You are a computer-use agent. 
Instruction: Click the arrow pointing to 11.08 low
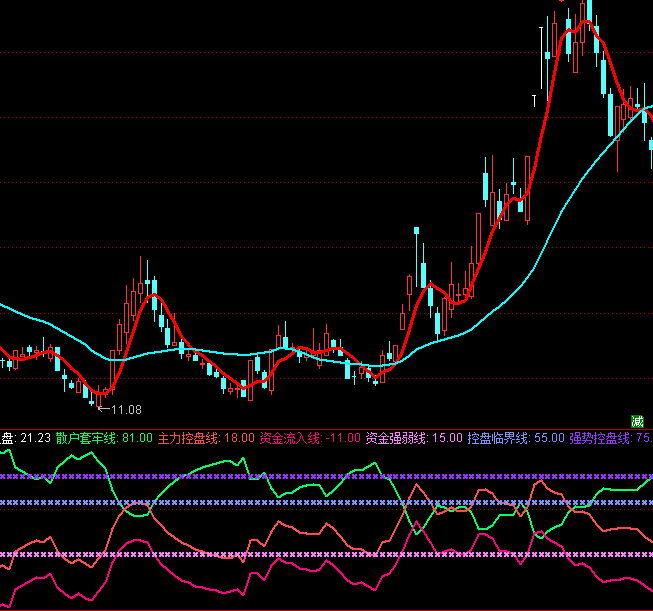coord(101,409)
